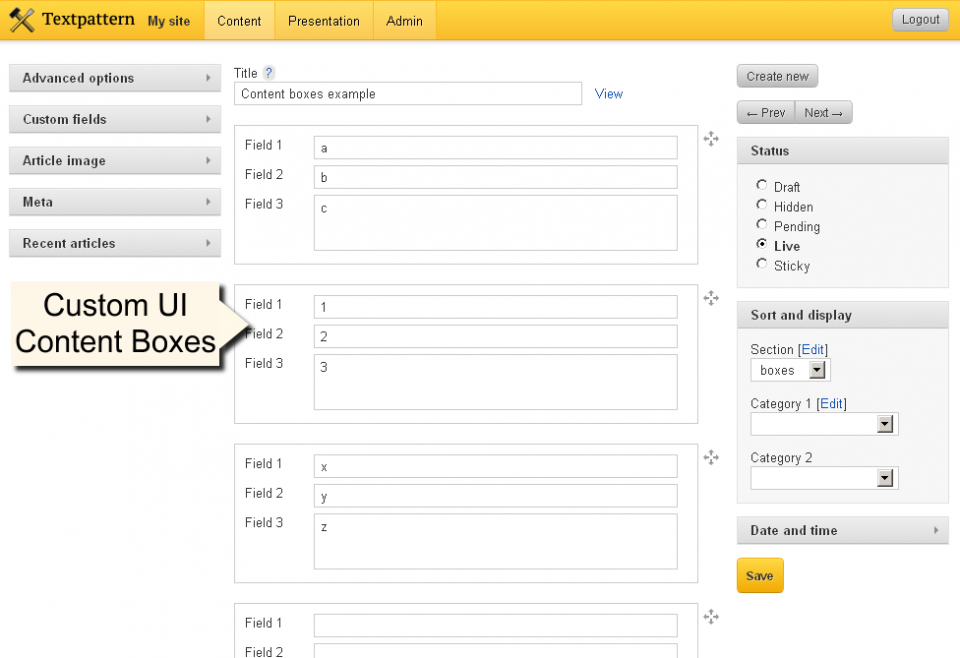Screen dimensions: 960x658
Task: Click the move handle beside the first content box
Action: coord(711,139)
